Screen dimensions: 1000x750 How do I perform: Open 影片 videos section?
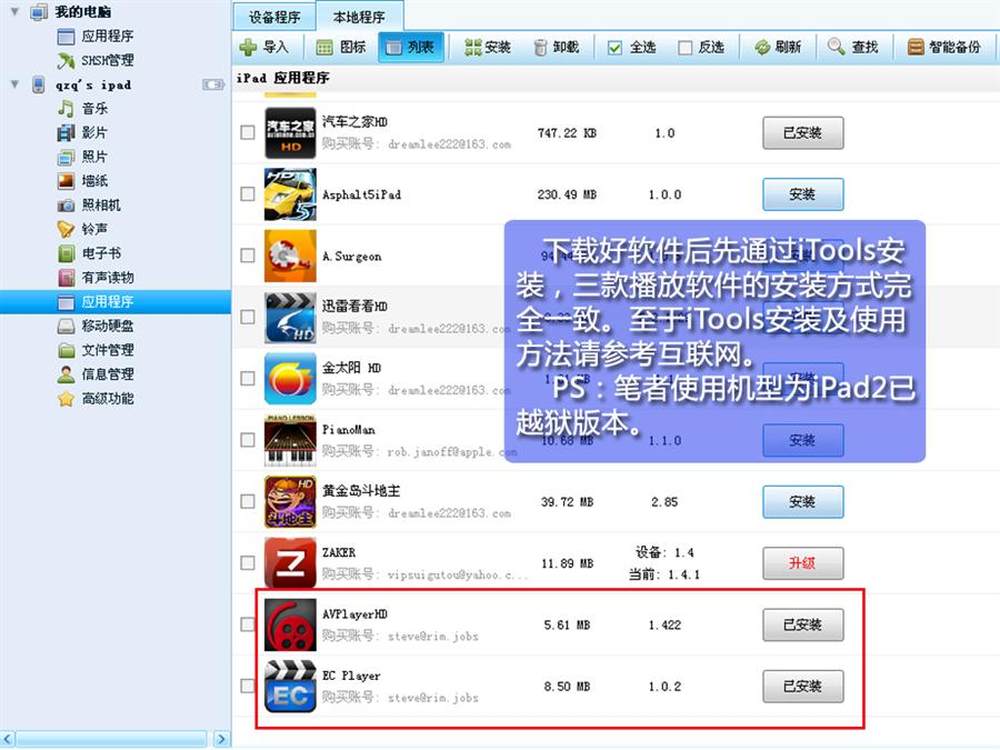(83, 133)
